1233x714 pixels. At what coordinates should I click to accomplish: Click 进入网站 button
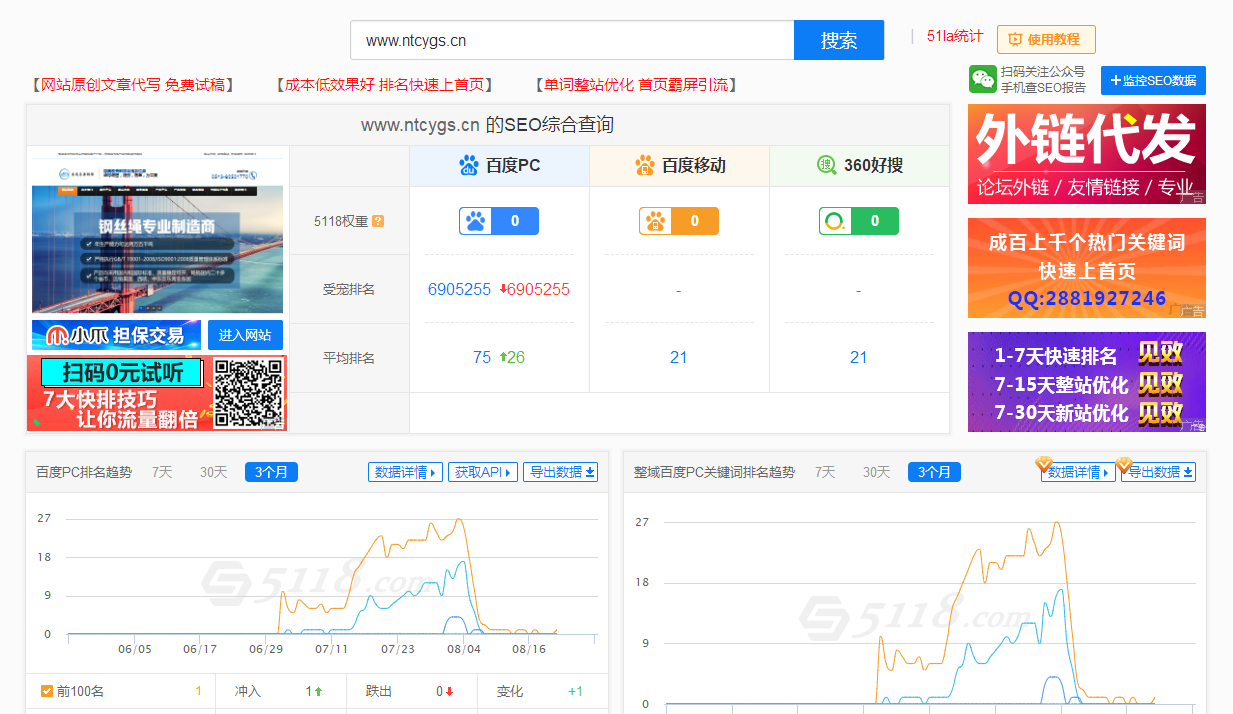point(245,335)
